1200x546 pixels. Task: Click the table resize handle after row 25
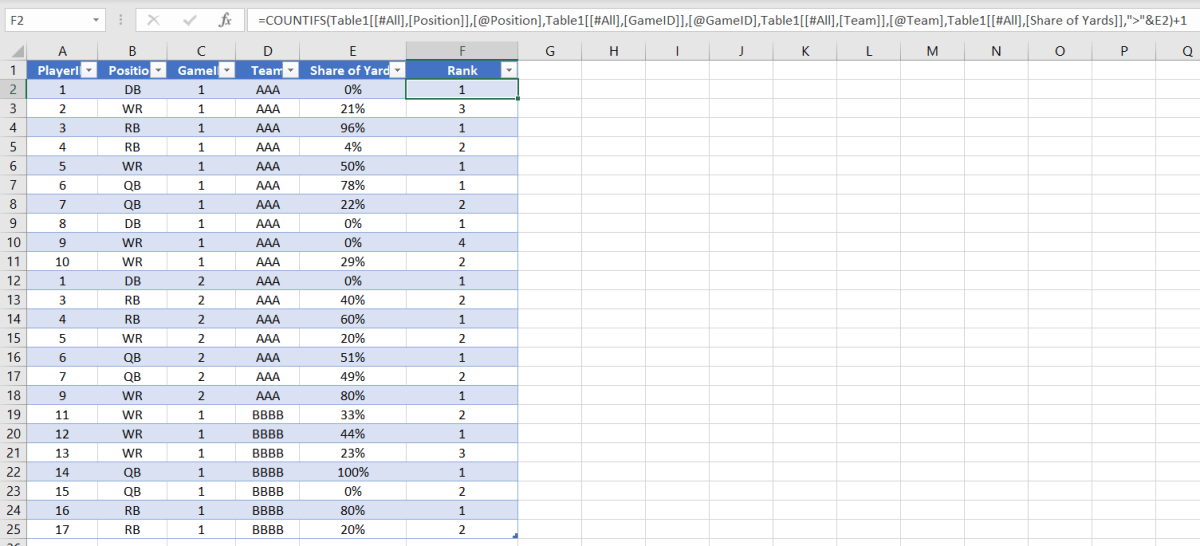point(515,536)
